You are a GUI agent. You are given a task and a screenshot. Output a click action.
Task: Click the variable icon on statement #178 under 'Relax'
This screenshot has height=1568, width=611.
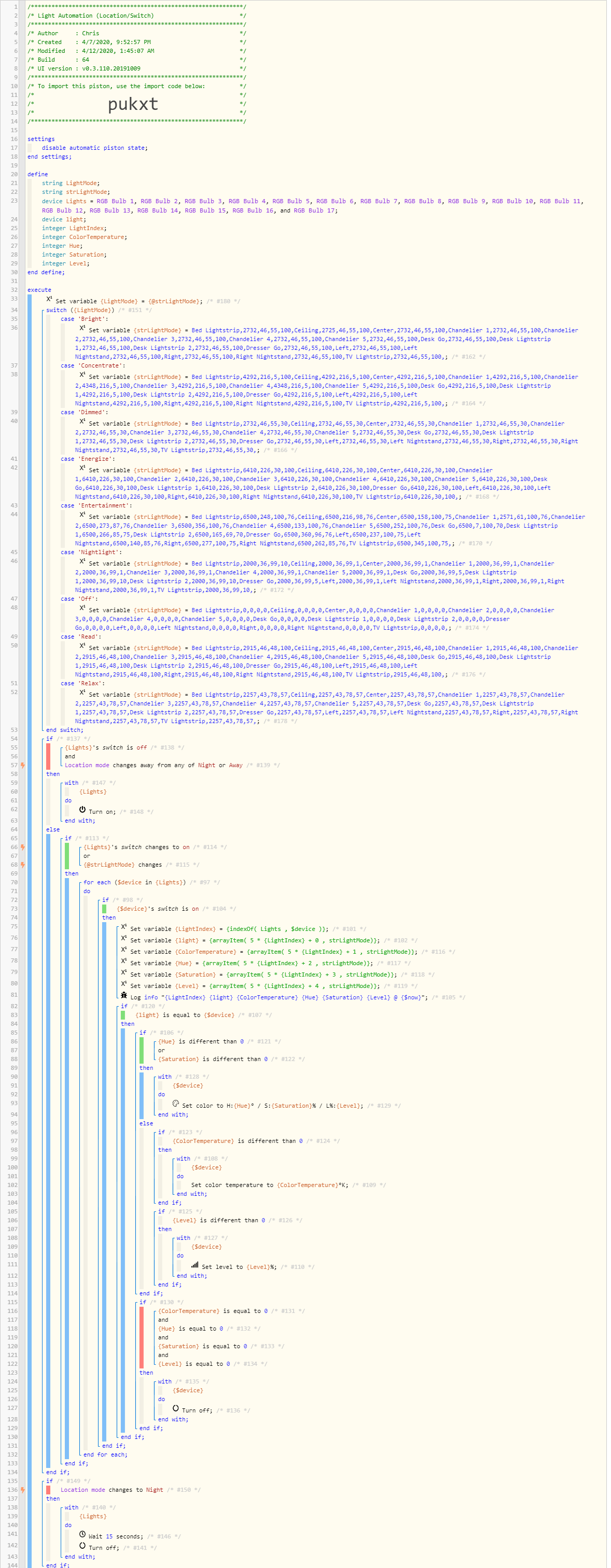tap(82, 692)
